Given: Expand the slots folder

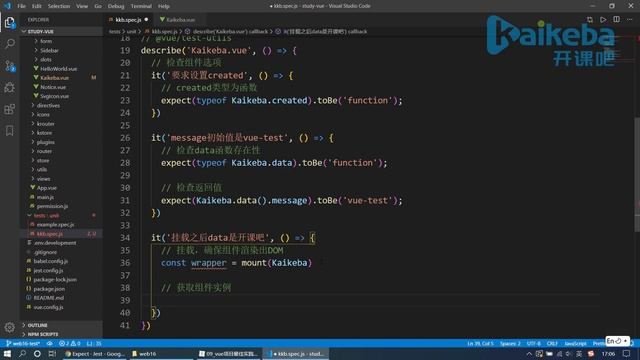Looking at the screenshot, I should 61,60.
